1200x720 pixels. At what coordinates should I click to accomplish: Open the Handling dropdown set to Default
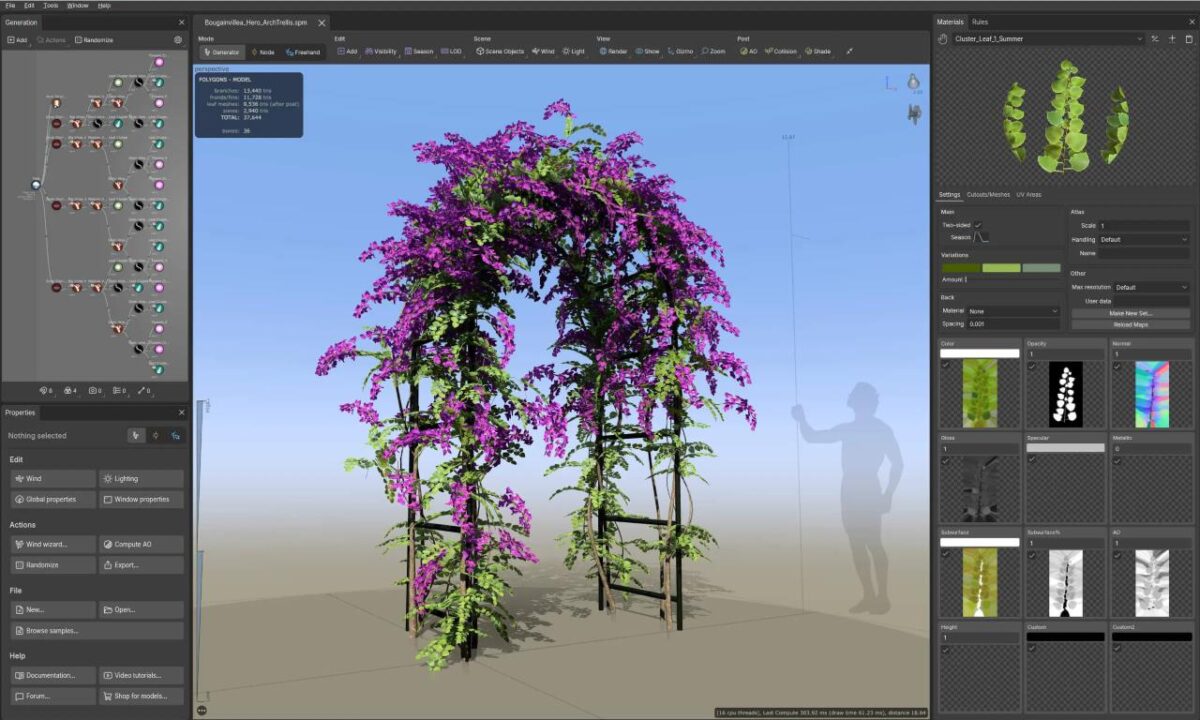[x=1142, y=240]
